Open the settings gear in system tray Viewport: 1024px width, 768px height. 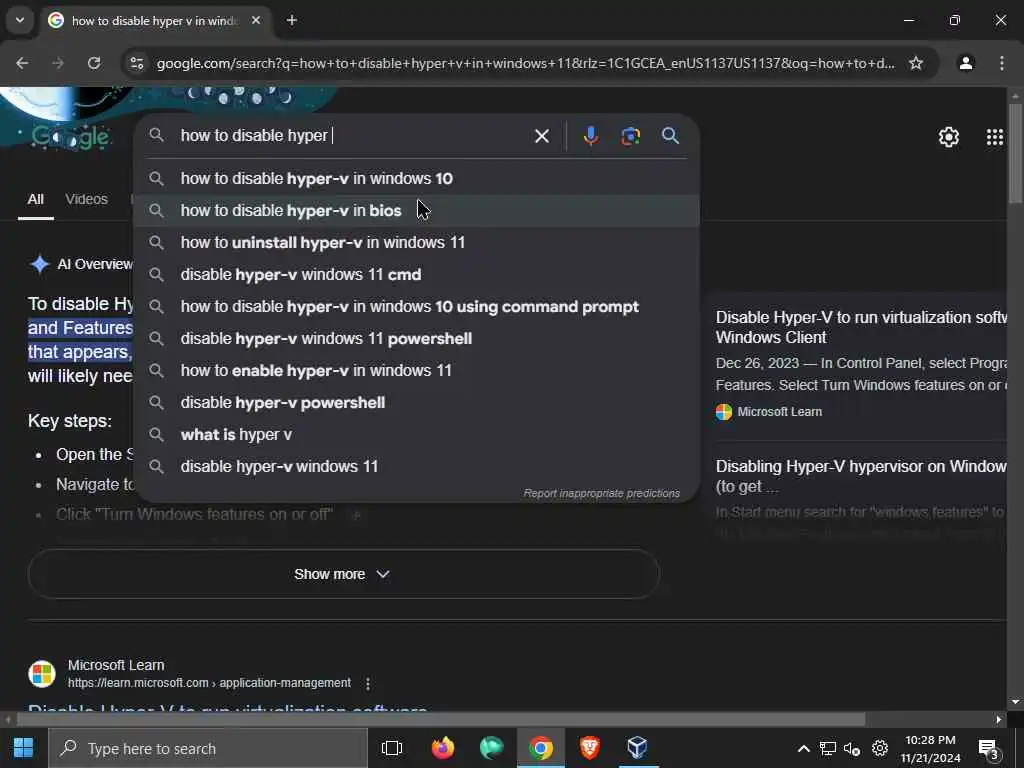coord(880,748)
